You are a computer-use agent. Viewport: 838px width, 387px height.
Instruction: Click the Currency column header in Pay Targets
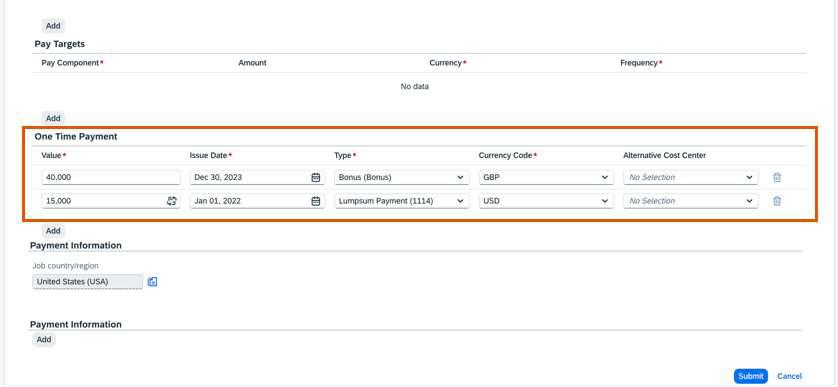pyautogui.click(x=447, y=63)
